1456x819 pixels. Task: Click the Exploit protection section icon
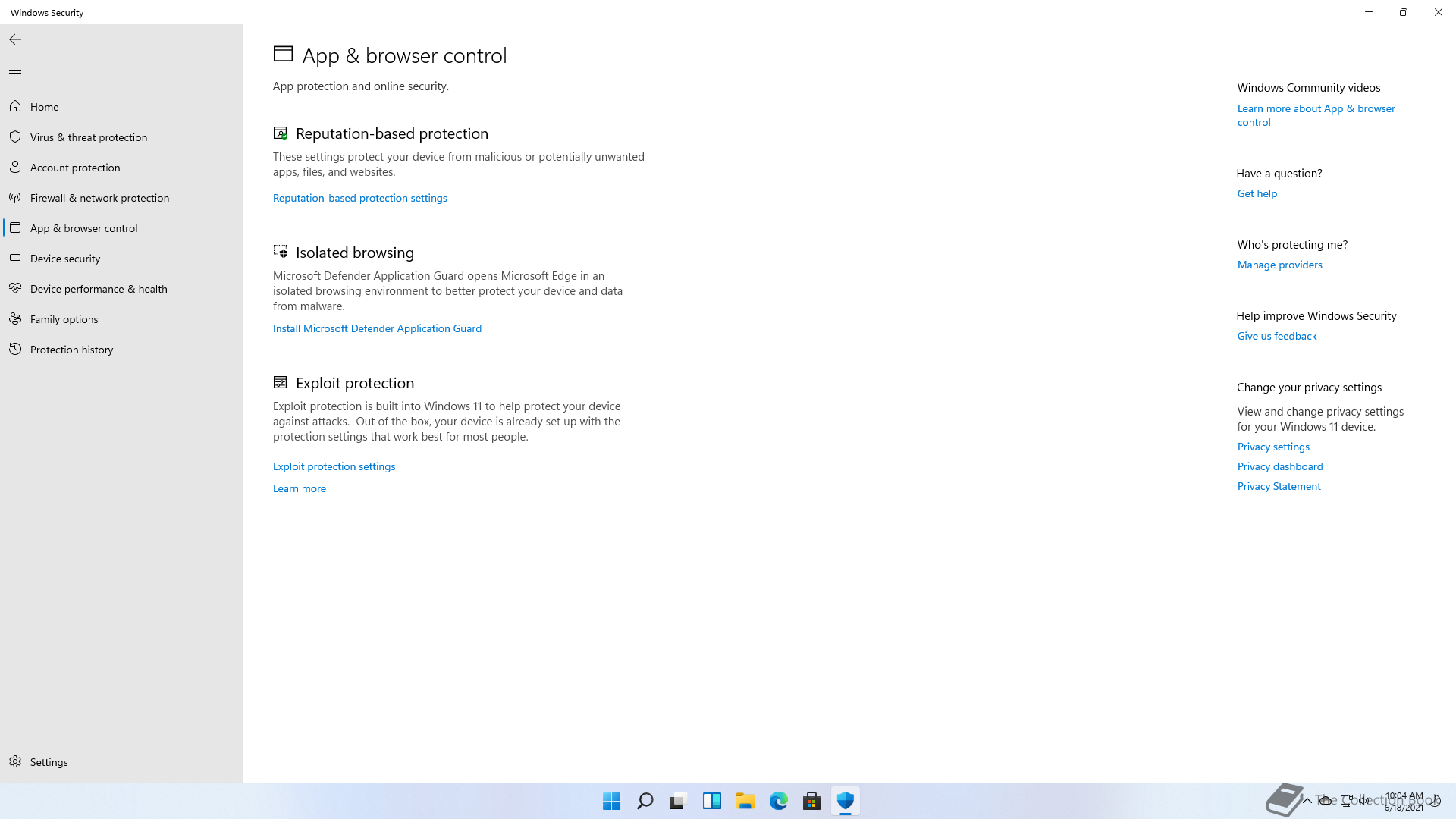(281, 382)
